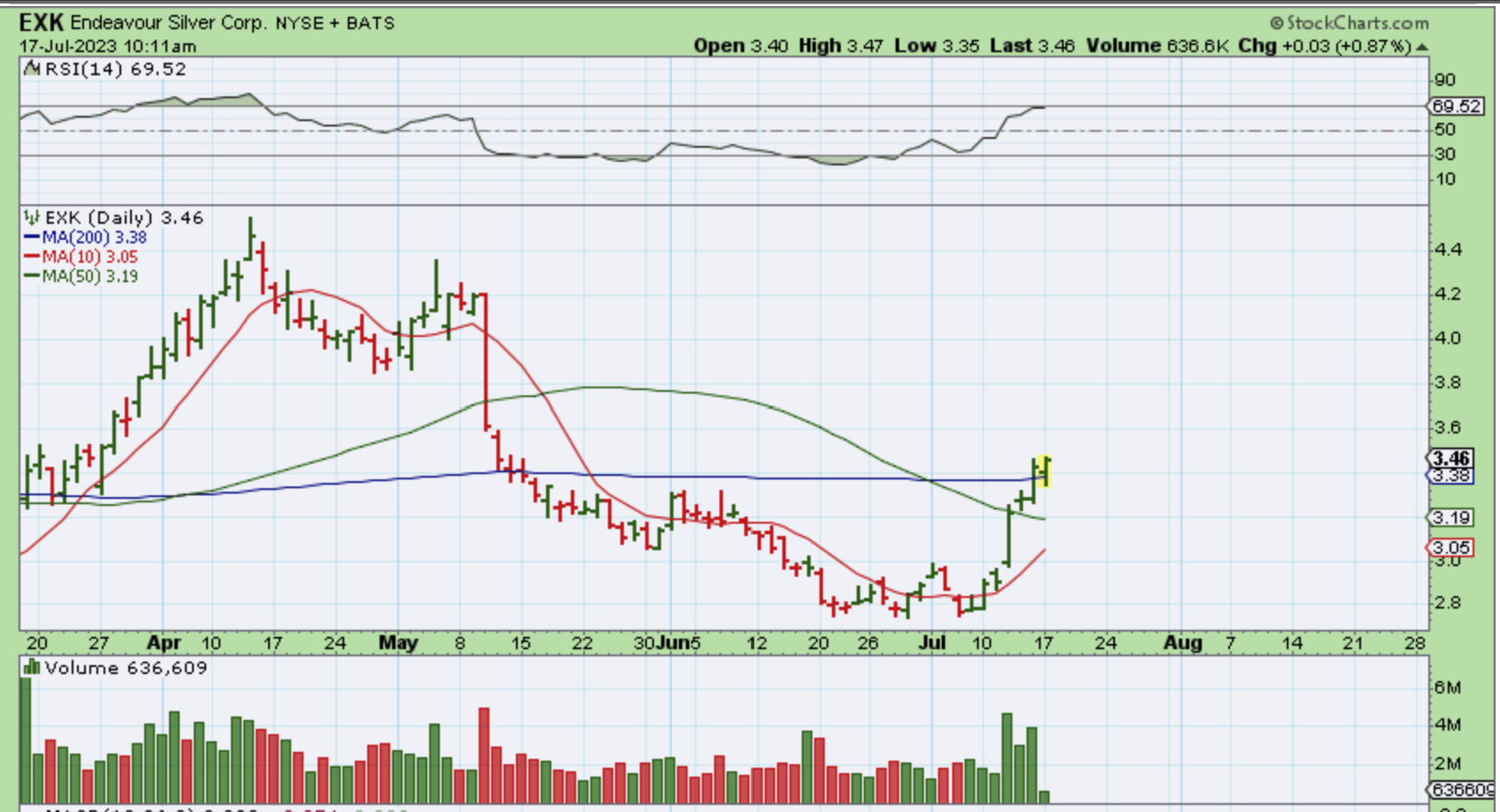The image size is (1500, 812).
Task: Click the EXK ticker symbol in the header
Action: click(42, 22)
